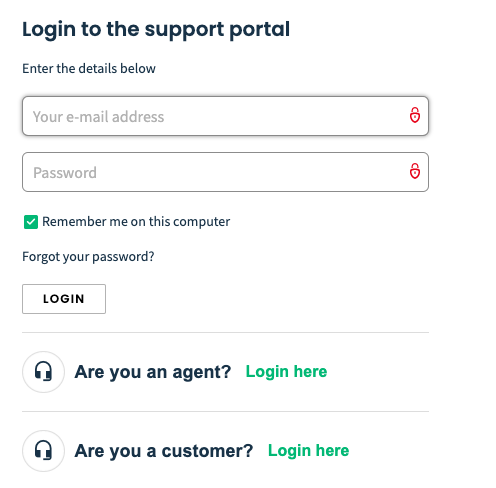Click the 'Are you a customer?' text
The height and width of the screenshot is (488, 496).
(164, 451)
